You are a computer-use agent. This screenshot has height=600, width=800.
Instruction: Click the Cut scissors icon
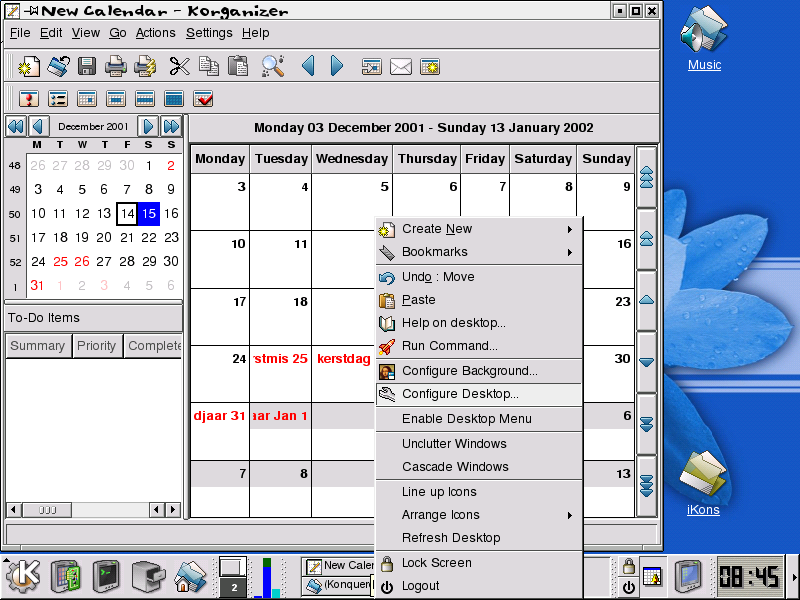click(x=179, y=66)
